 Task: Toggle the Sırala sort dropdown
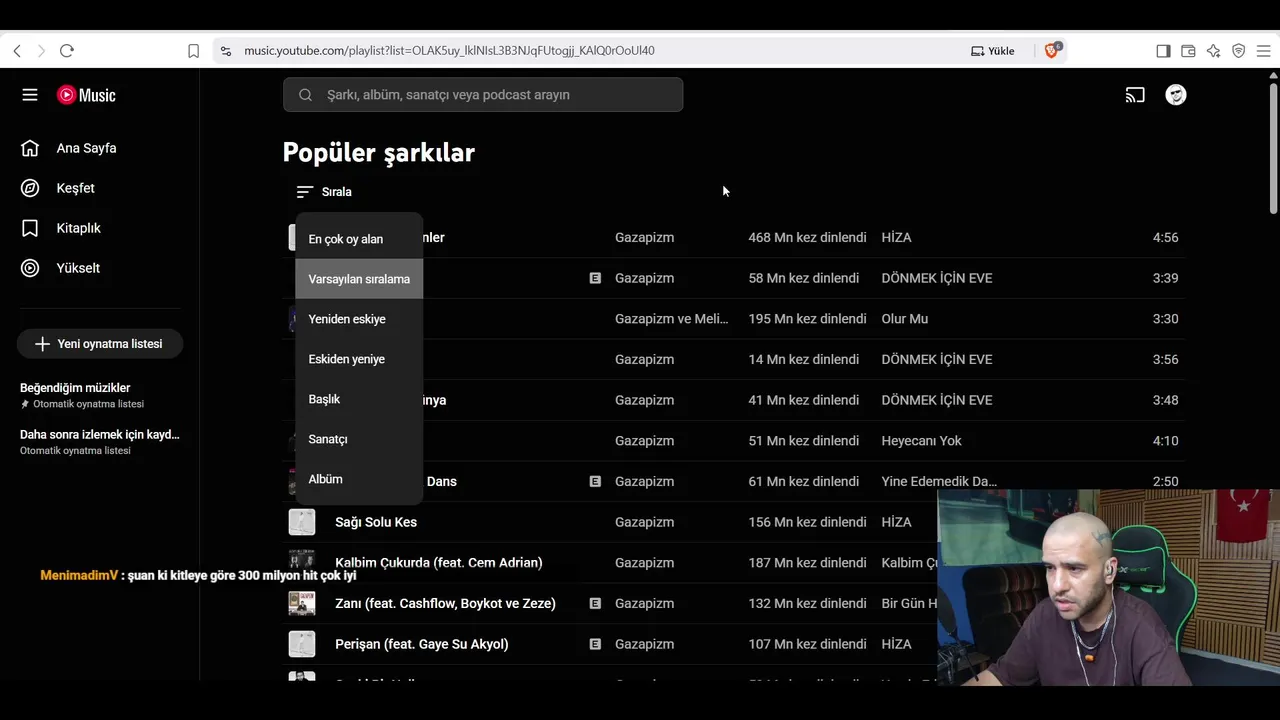(x=324, y=192)
